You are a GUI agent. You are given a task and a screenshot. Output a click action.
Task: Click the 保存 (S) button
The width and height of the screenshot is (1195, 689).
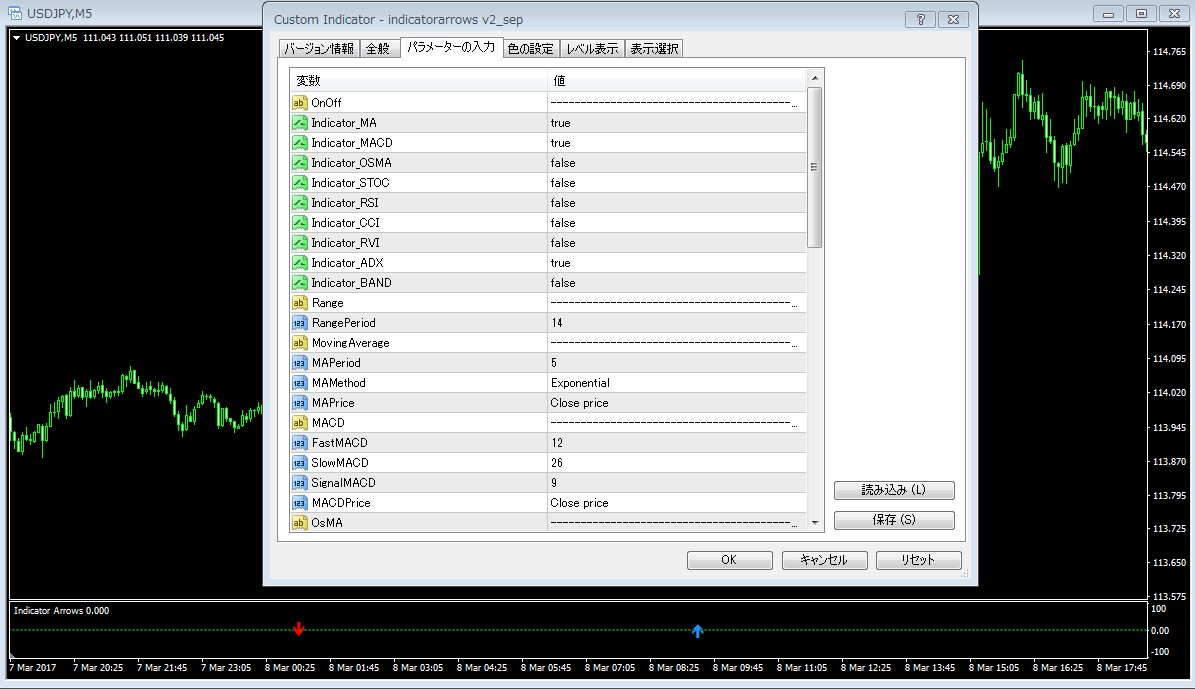894,520
